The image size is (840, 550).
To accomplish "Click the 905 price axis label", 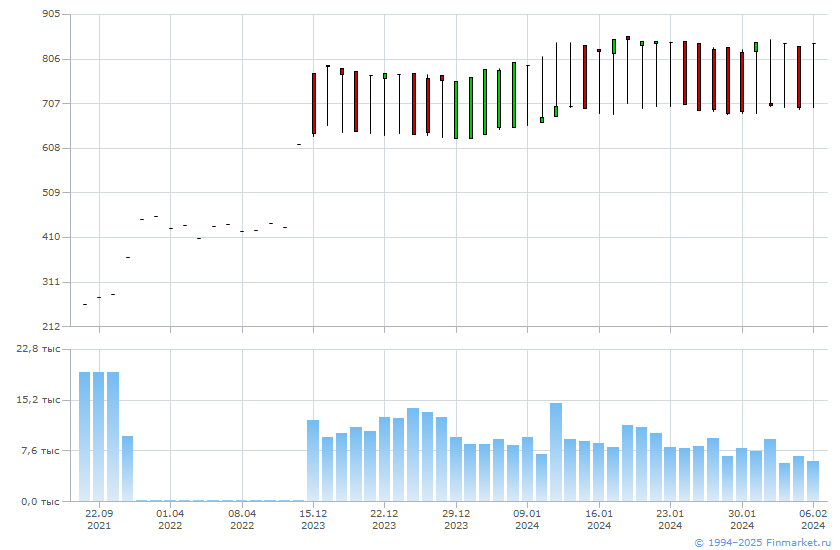I will click(51, 14).
